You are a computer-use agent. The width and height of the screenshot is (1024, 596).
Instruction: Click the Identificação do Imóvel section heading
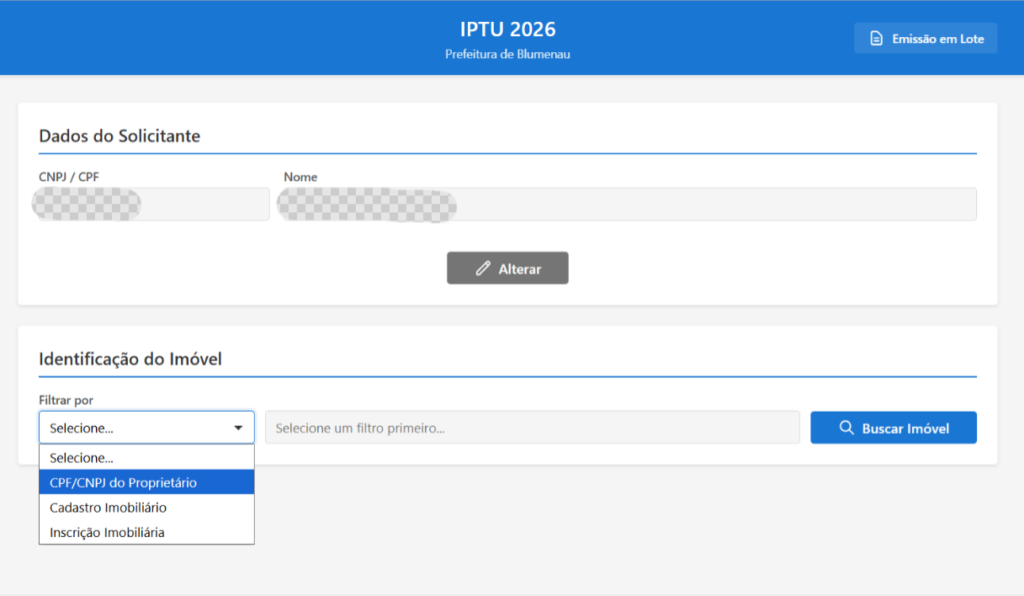[130, 359]
